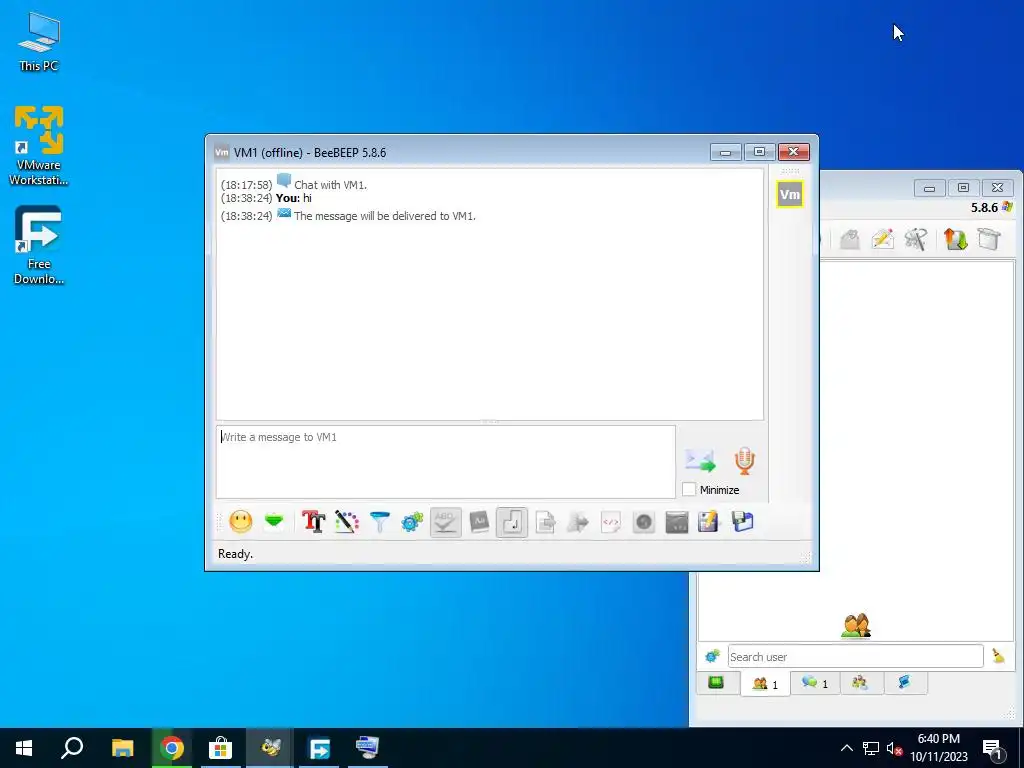Open the font color pencil icon
The image size is (1024, 768).
(347, 522)
